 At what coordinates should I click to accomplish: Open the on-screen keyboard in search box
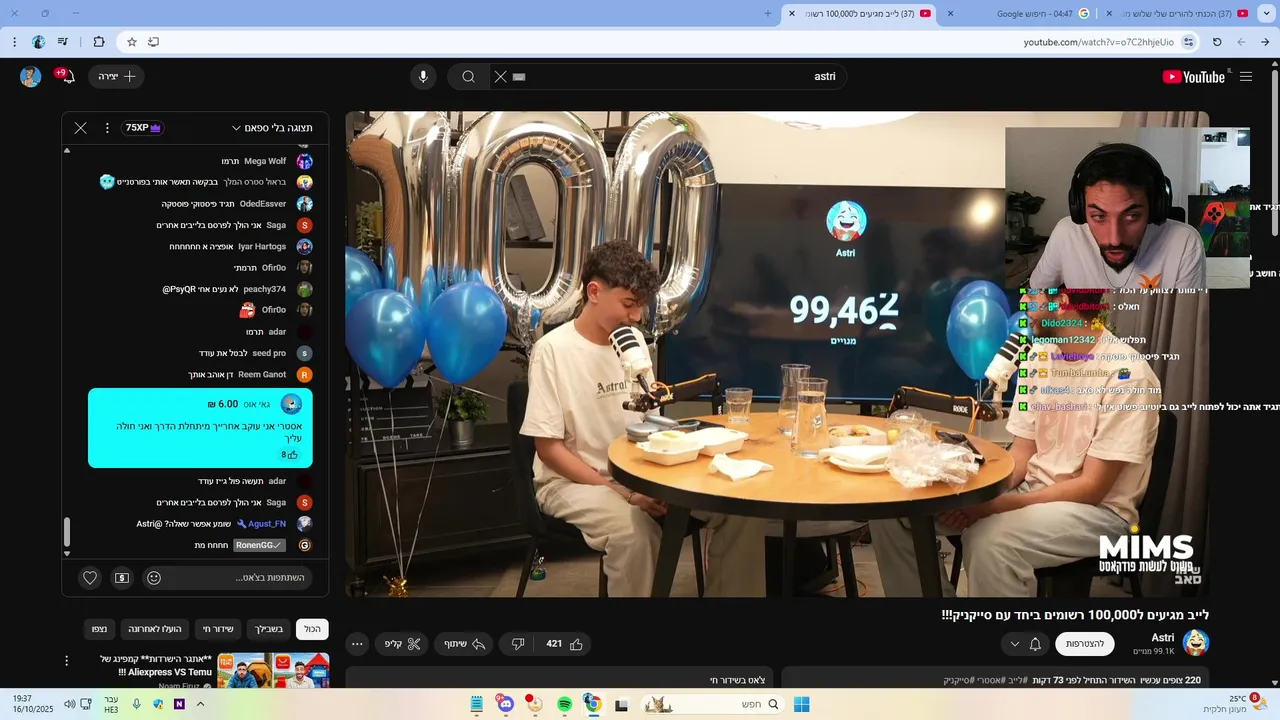click(519, 77)
